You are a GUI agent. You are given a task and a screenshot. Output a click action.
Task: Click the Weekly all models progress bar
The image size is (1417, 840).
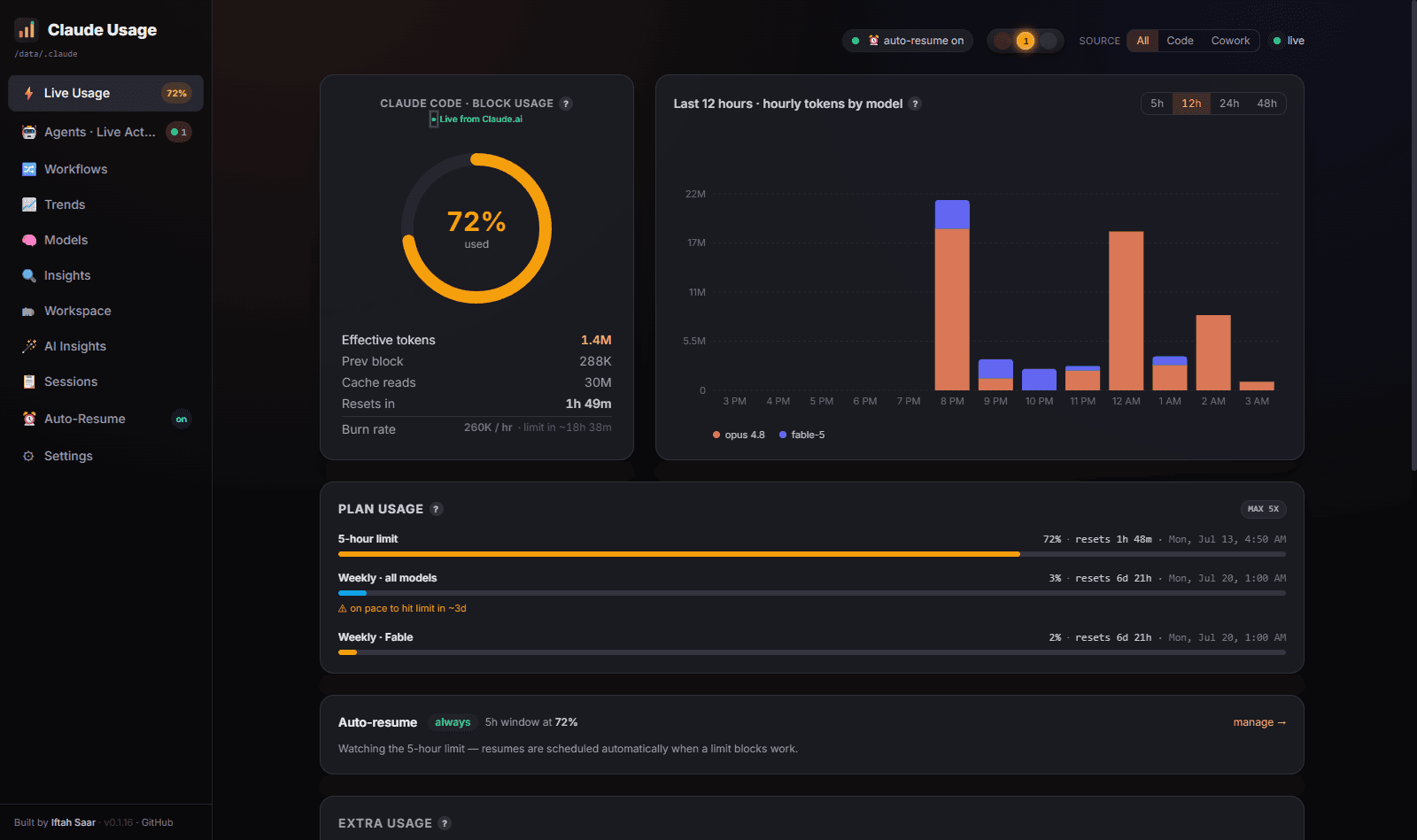pyautogui.click(x=812, y=593)
